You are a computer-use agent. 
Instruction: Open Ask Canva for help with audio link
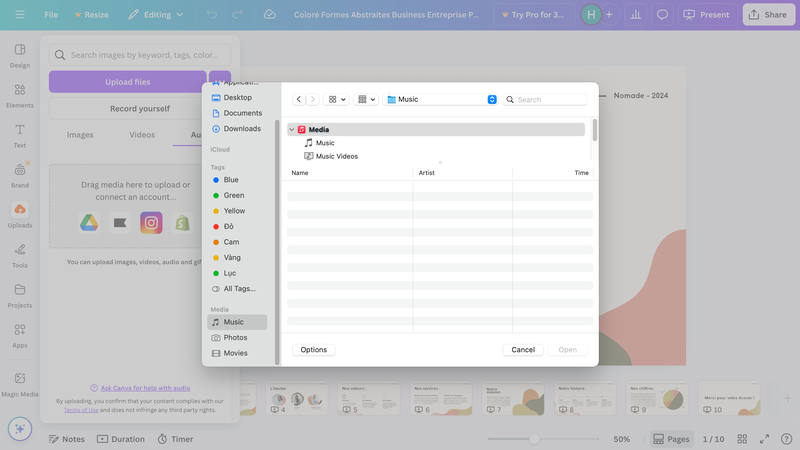(145, 388)
